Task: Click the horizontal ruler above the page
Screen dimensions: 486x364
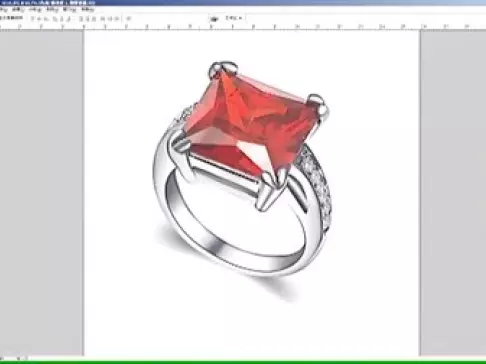Action: pos(243,27)
